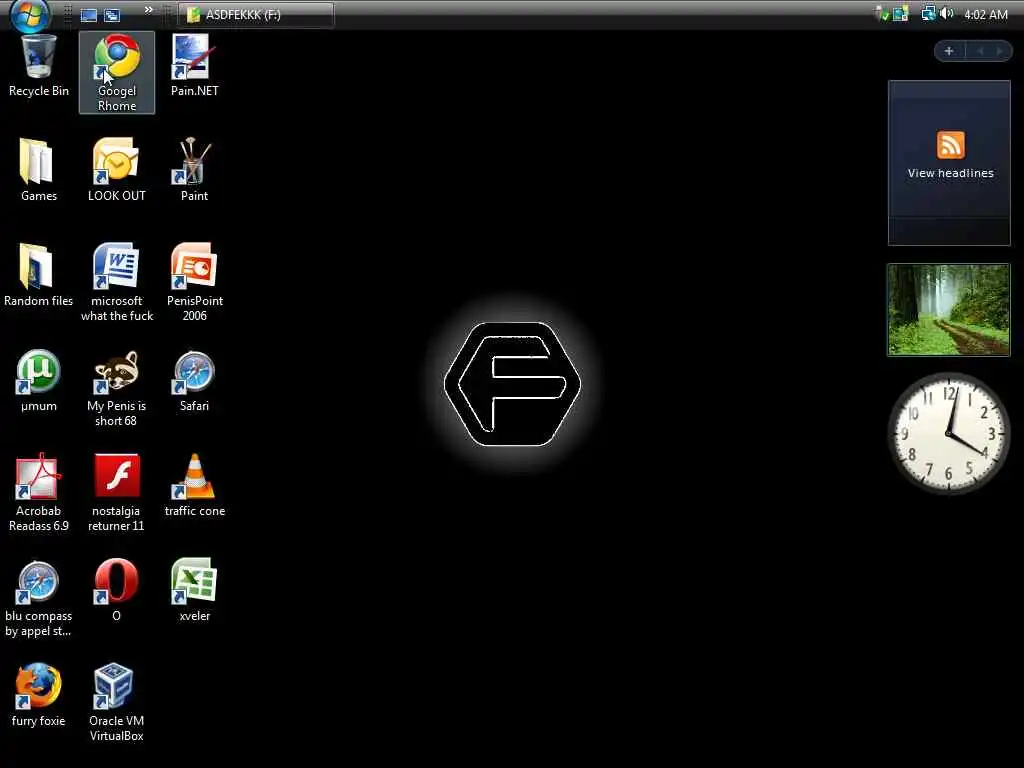Click the sidebar previous gadgets arrow
Image resolution: width=1024 pixels, height=768 pixels.
980,51
